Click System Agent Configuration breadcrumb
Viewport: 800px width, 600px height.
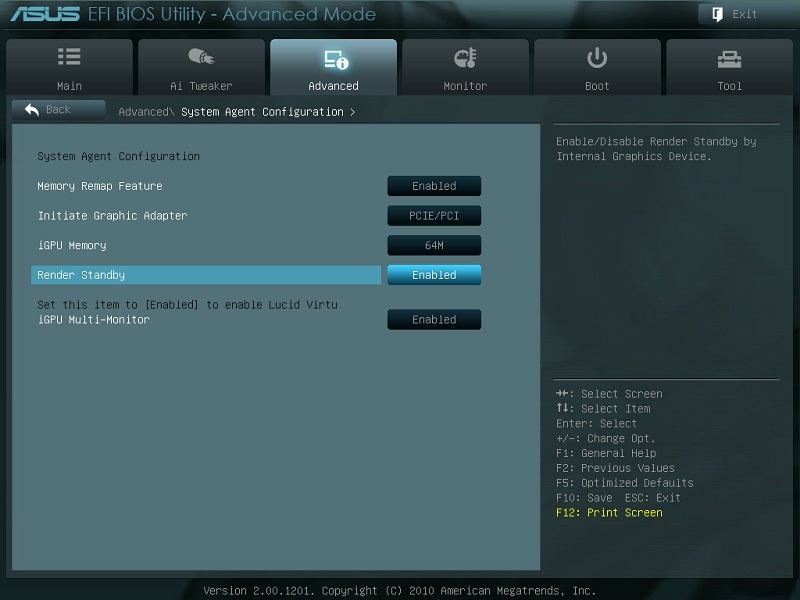(x=262, y=112)
